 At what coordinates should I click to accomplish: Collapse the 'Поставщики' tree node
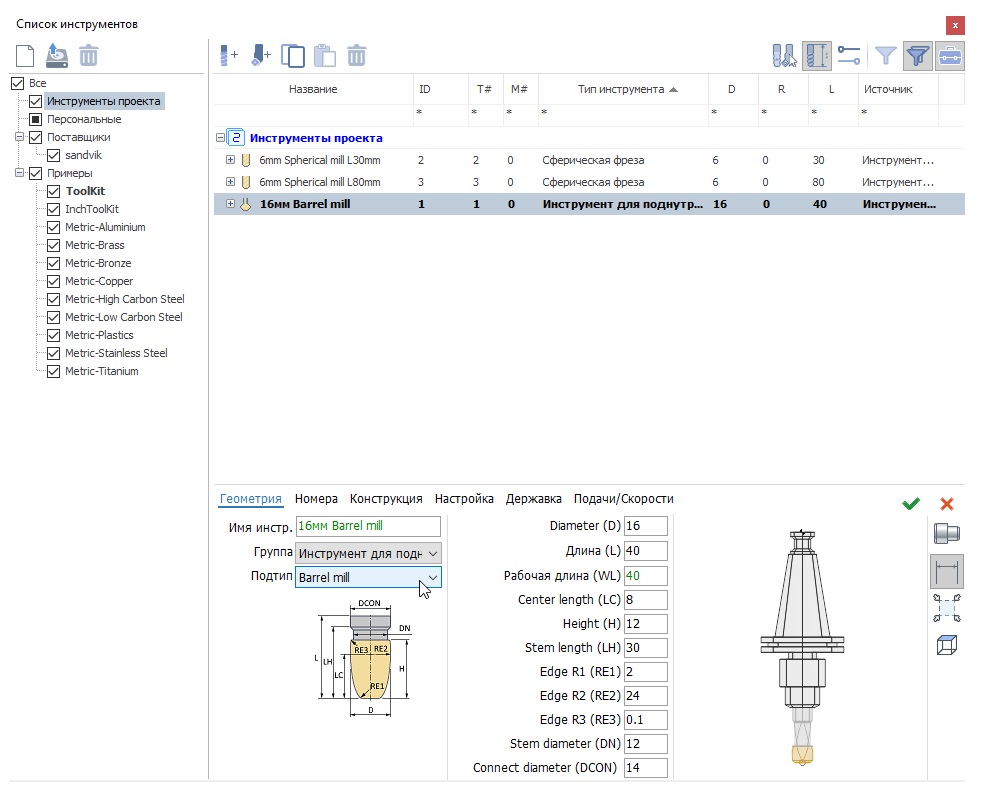pos(20,137)
